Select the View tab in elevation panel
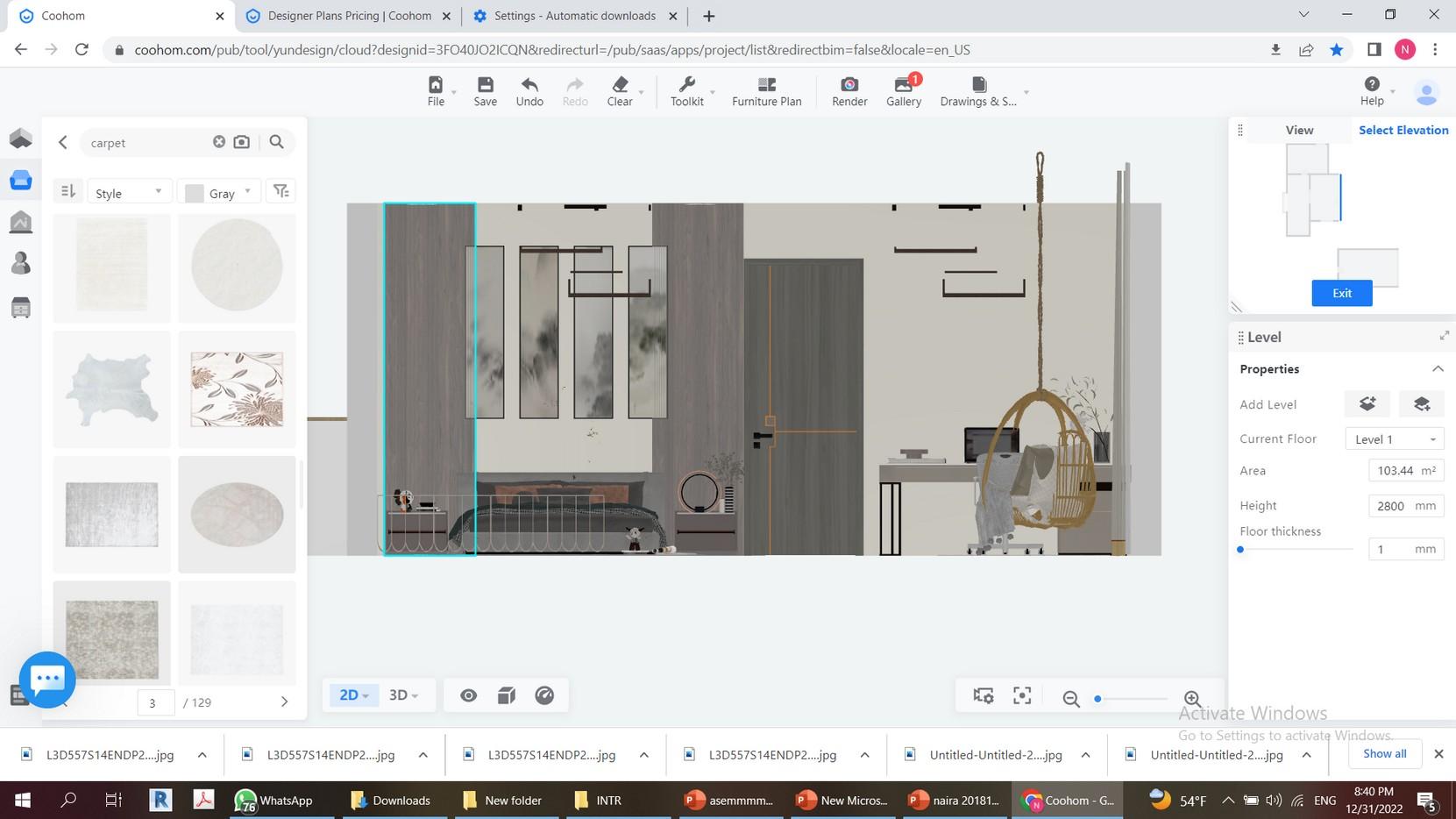 click(1299, 130)
